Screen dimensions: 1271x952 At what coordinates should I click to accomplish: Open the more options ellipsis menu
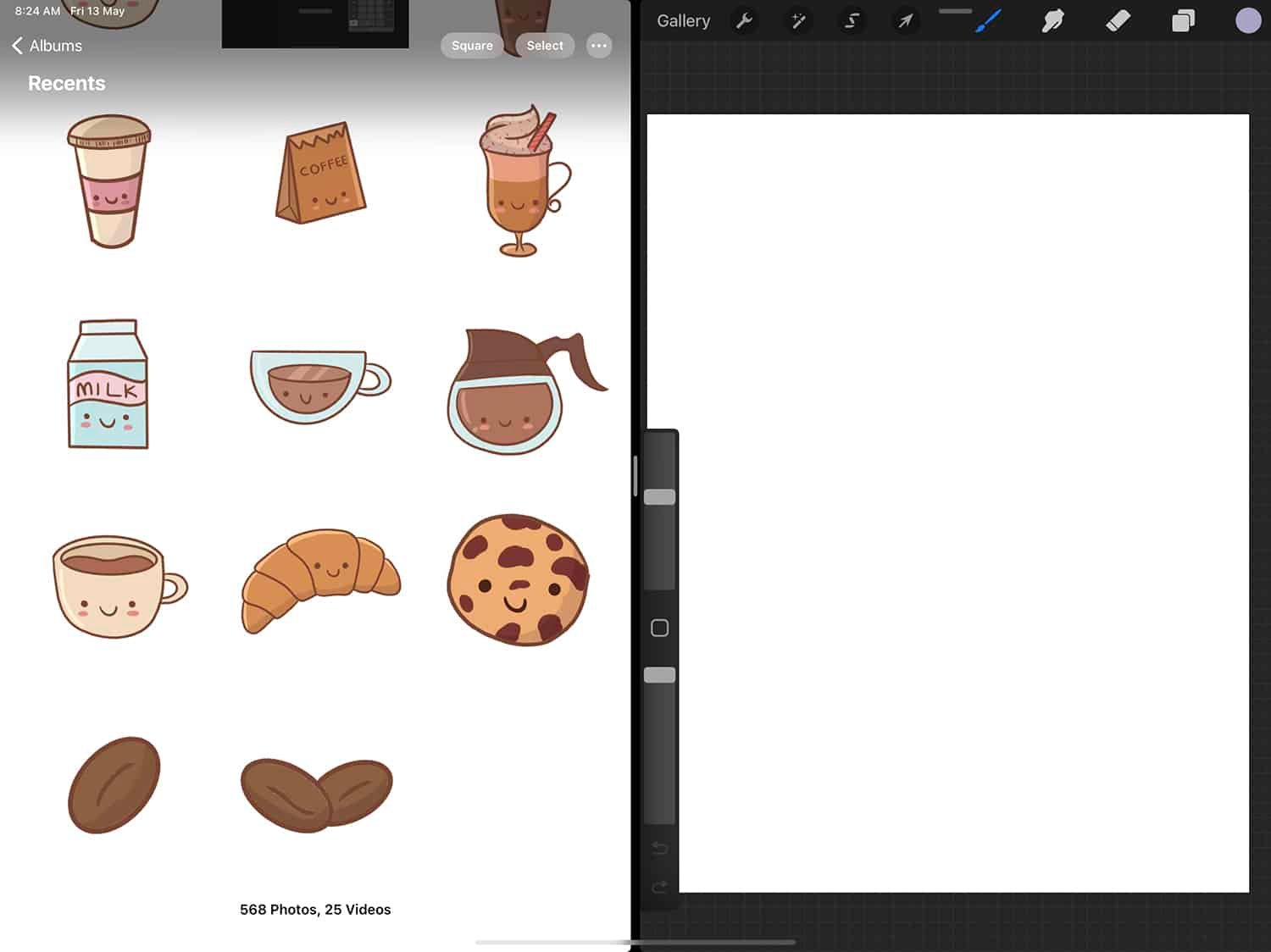(599, 46)
